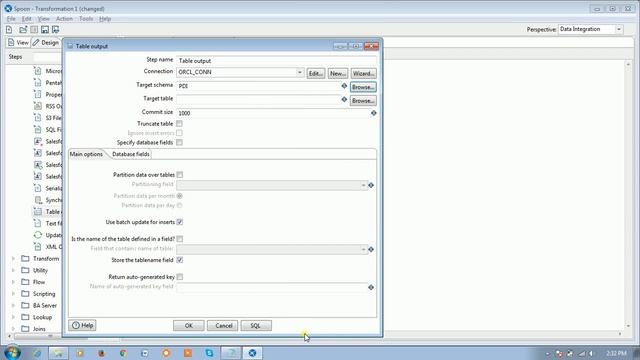The height and width of the screenshot is (360, 640).
Task: Toggle the Ignore insert errors checkbox
Action: [179, 133]
